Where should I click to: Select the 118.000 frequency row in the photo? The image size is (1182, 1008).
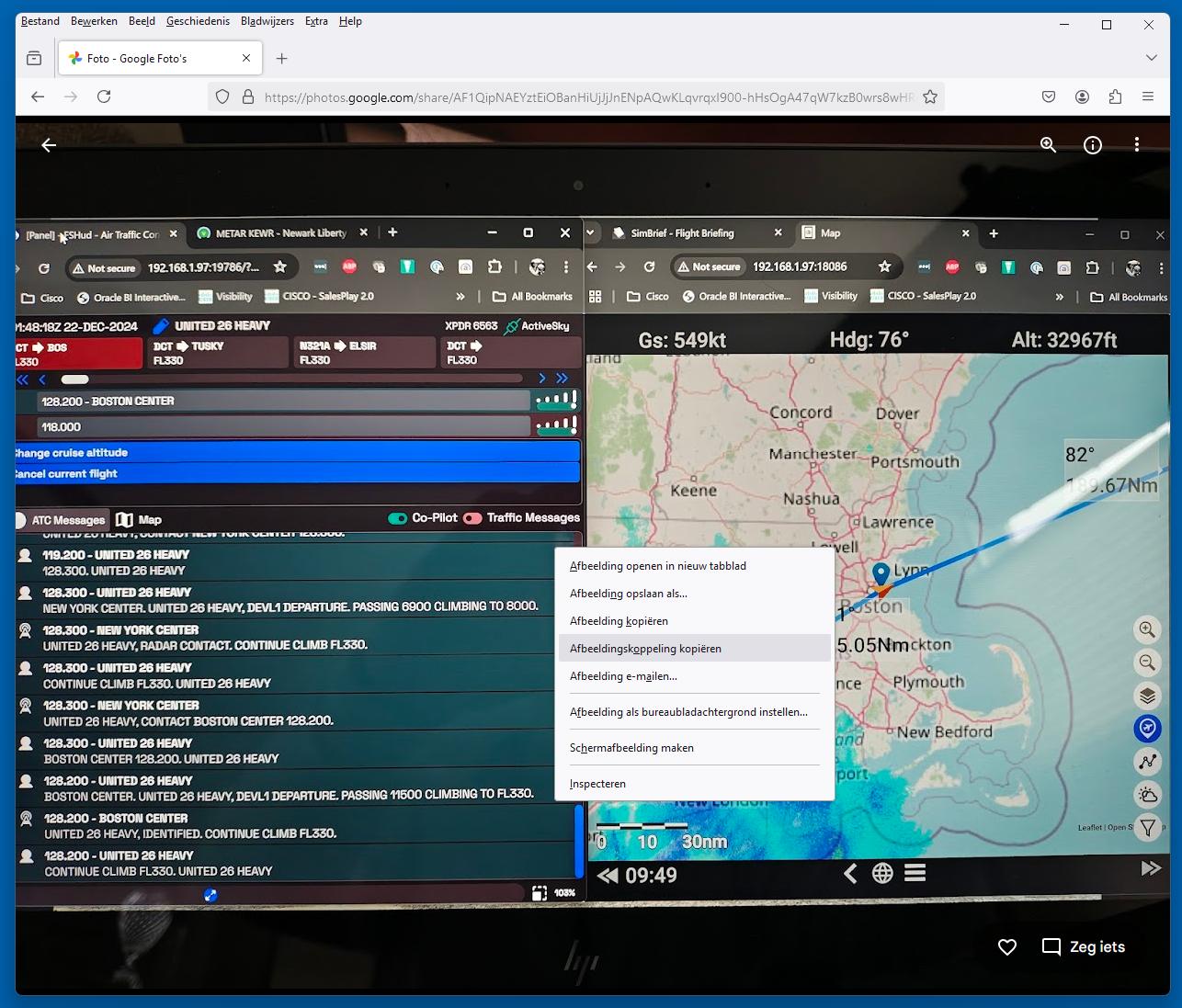pos(284,426)
